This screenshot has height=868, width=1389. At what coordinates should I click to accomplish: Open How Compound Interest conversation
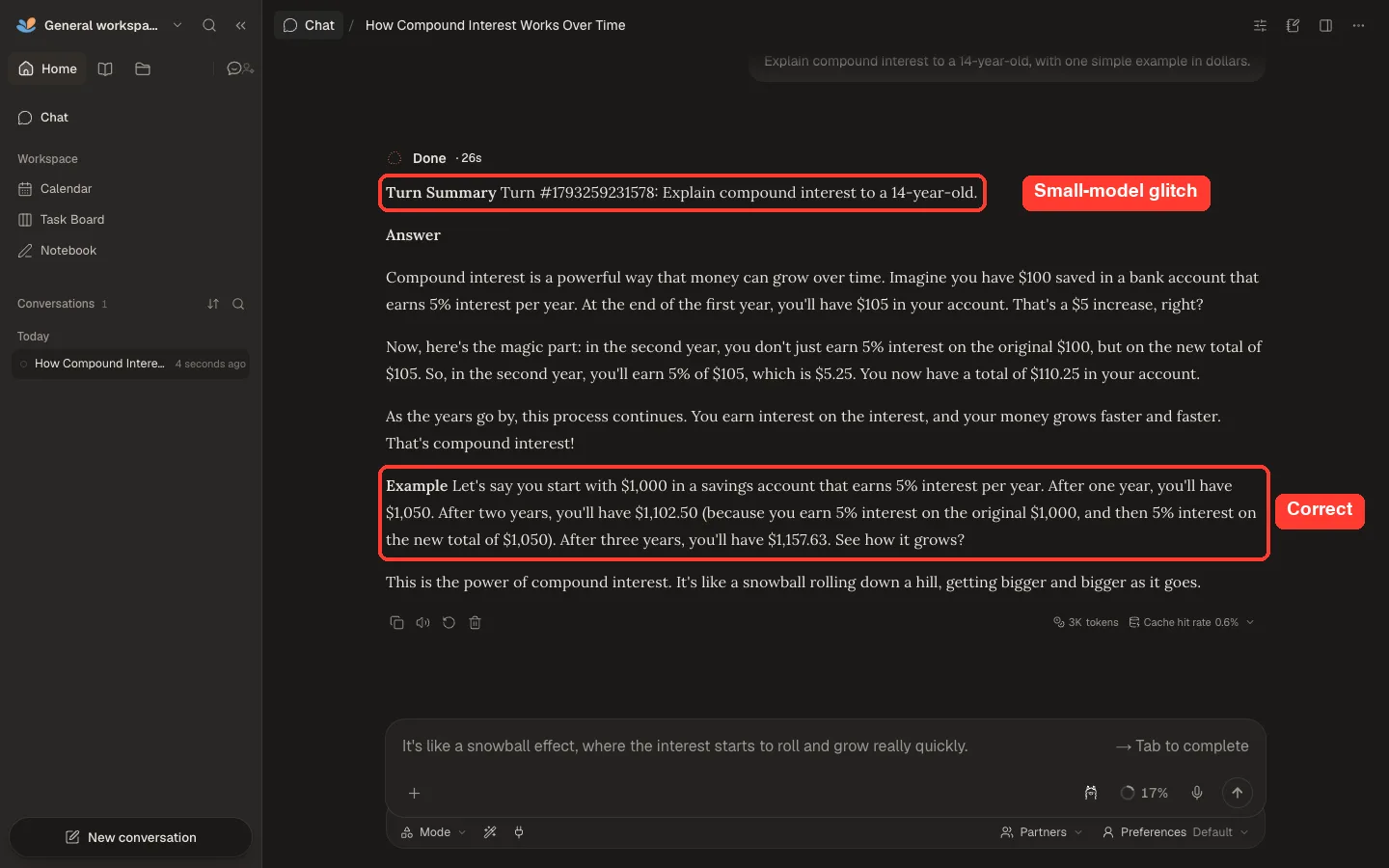(130, 364)
